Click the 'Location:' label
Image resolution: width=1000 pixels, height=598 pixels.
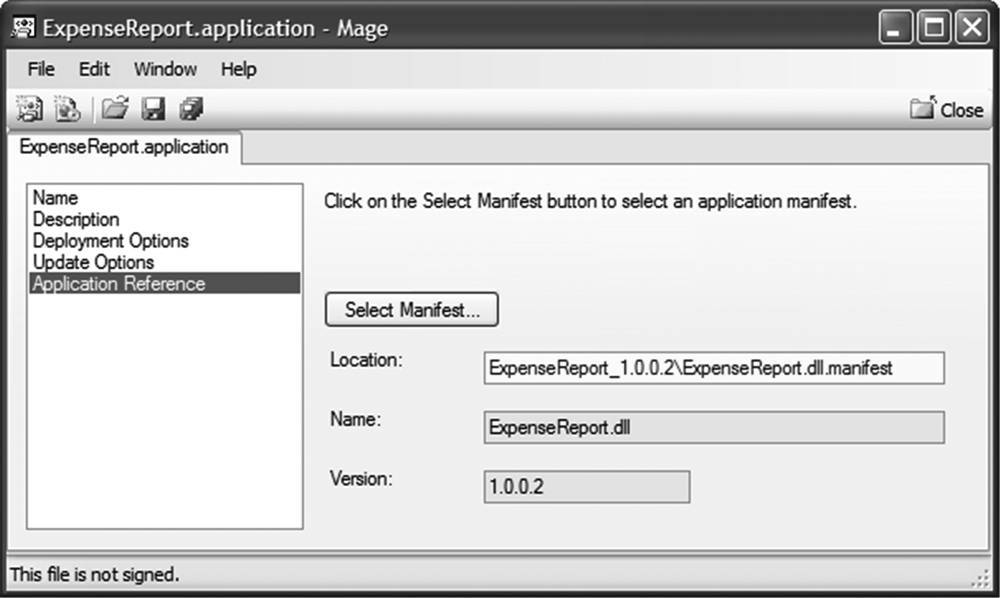[x=366, y=360]
